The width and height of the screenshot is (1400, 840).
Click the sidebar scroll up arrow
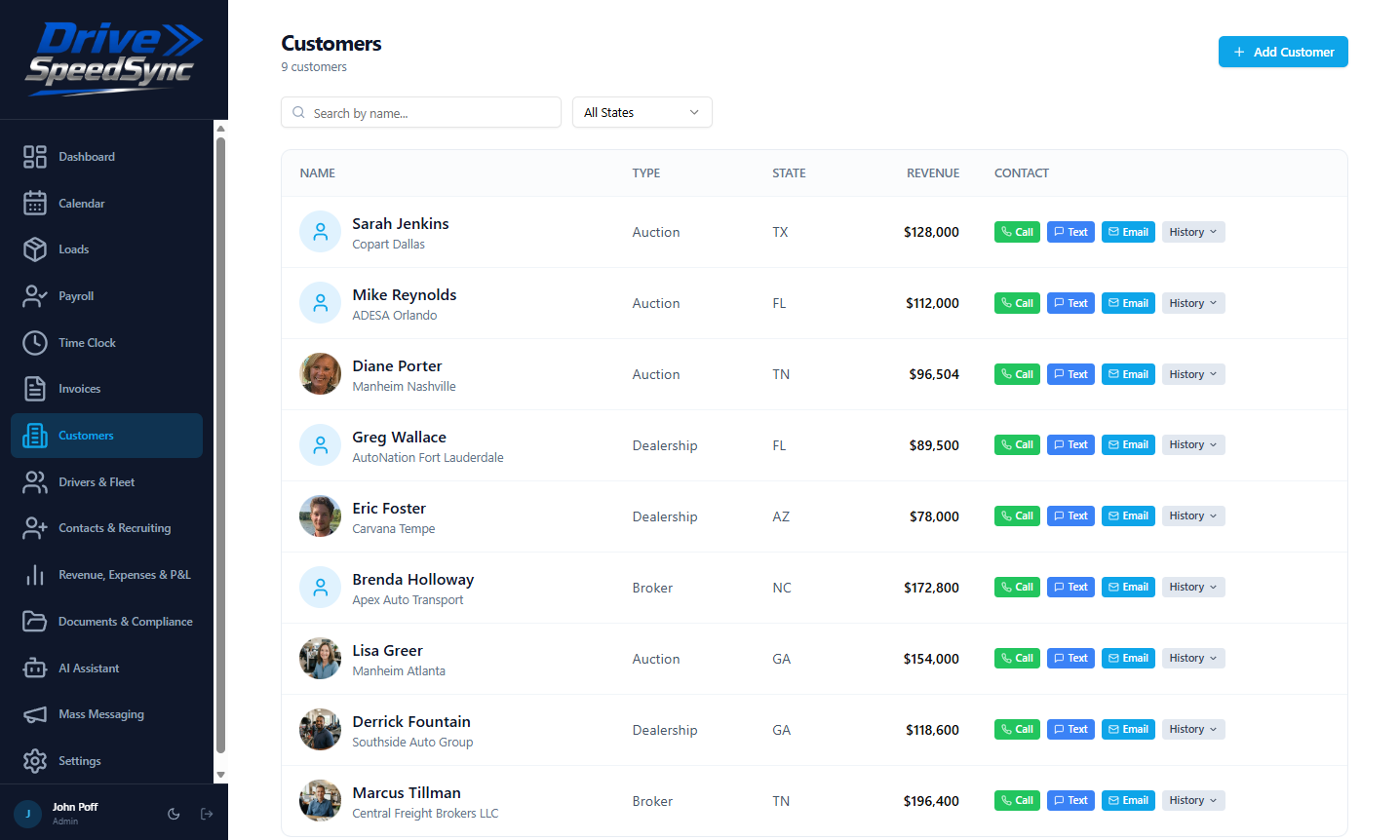(221, 128)
